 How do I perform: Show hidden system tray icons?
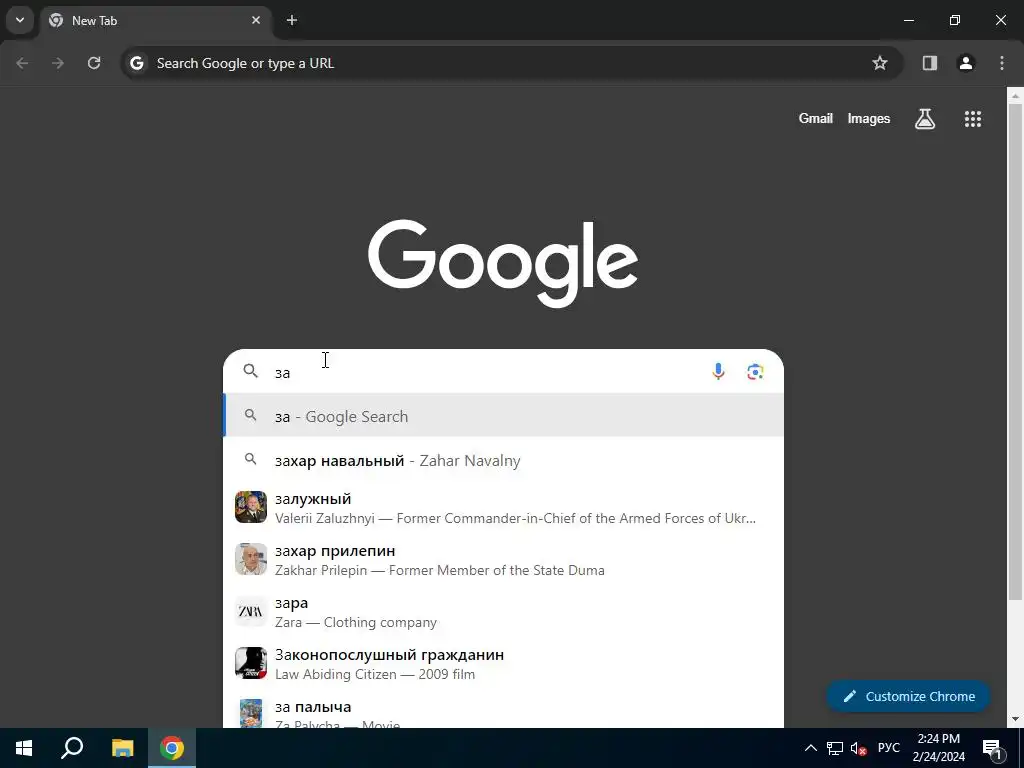(810, 748)
